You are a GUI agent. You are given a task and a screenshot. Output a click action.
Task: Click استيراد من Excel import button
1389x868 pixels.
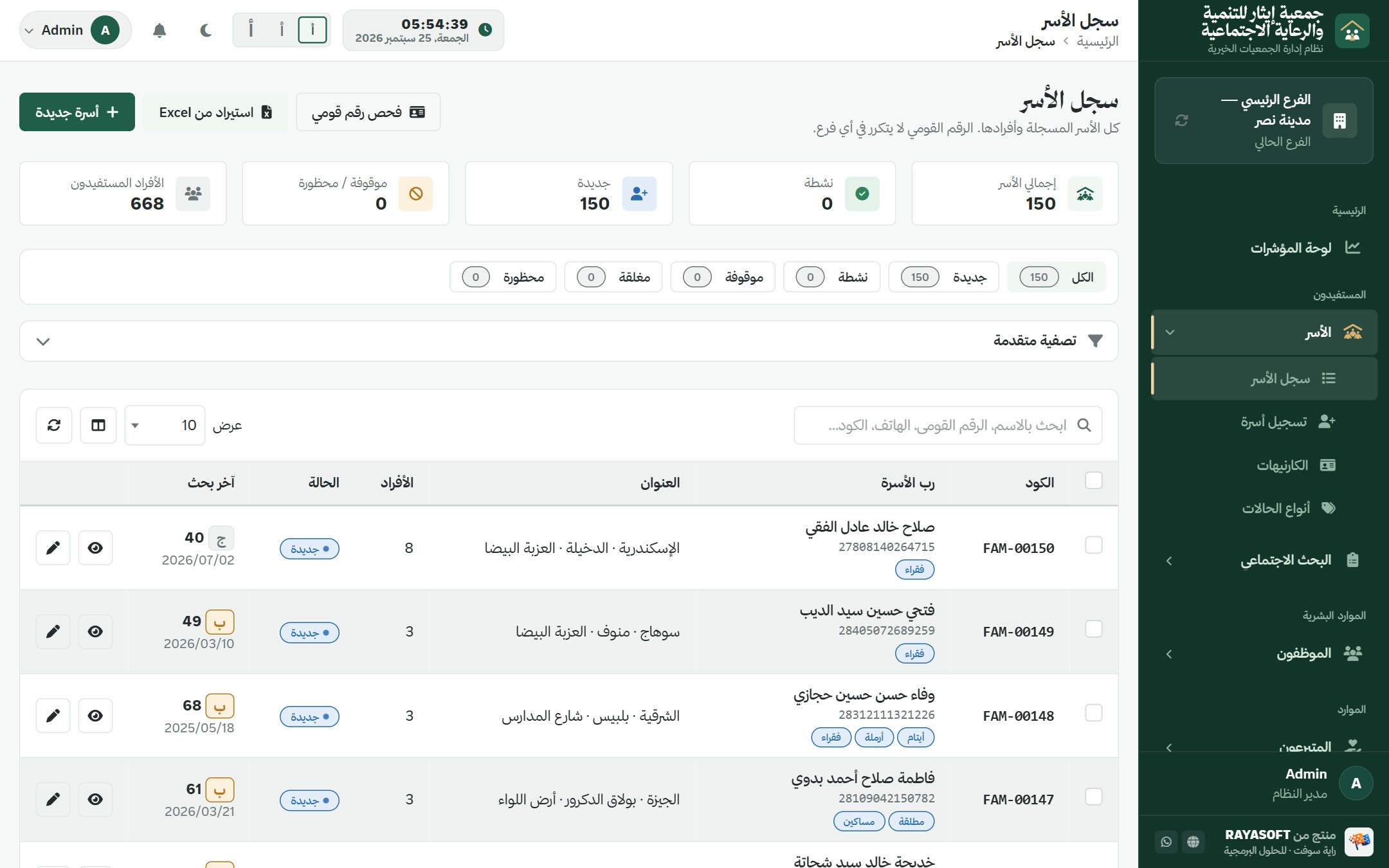(215, 112)
